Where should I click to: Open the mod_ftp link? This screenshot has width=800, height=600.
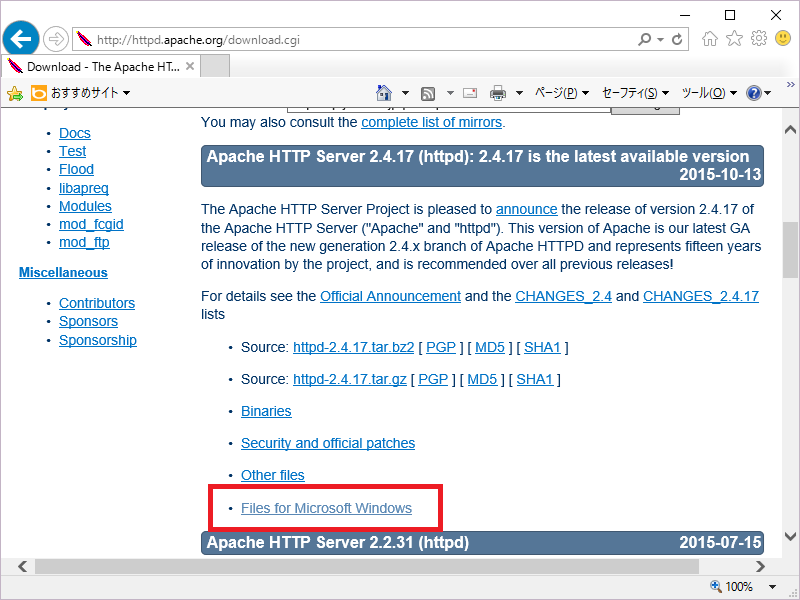[x=84, y=242]
